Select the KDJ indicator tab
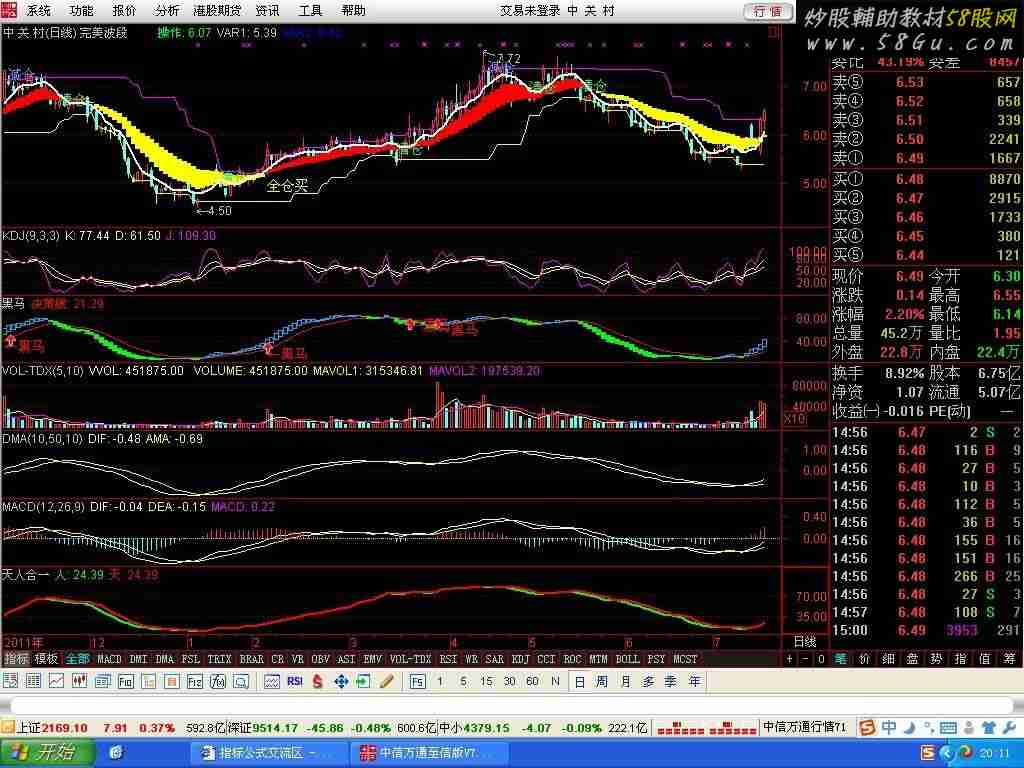This screenshot has height=768, width=1024. click(520, 659)
